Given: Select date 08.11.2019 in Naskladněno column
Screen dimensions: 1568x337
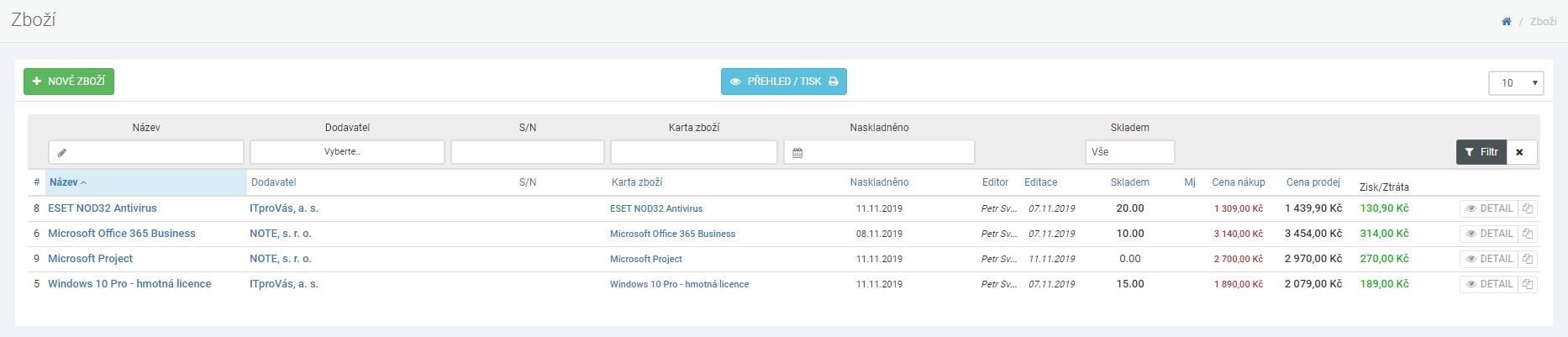Looking at the screenshot, I should coord(879,234).
